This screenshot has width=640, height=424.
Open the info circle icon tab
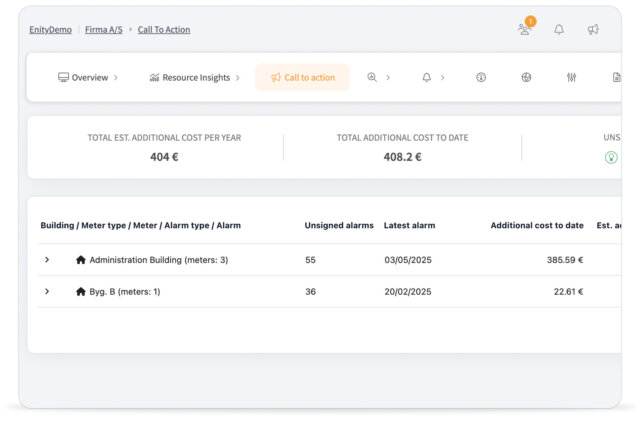pyautogui.click(x=481, y=78)
